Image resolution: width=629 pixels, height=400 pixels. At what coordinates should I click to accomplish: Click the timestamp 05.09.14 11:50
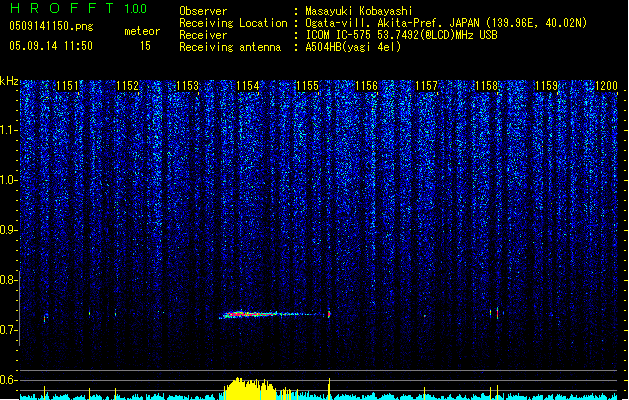click(x=51, y=46)
